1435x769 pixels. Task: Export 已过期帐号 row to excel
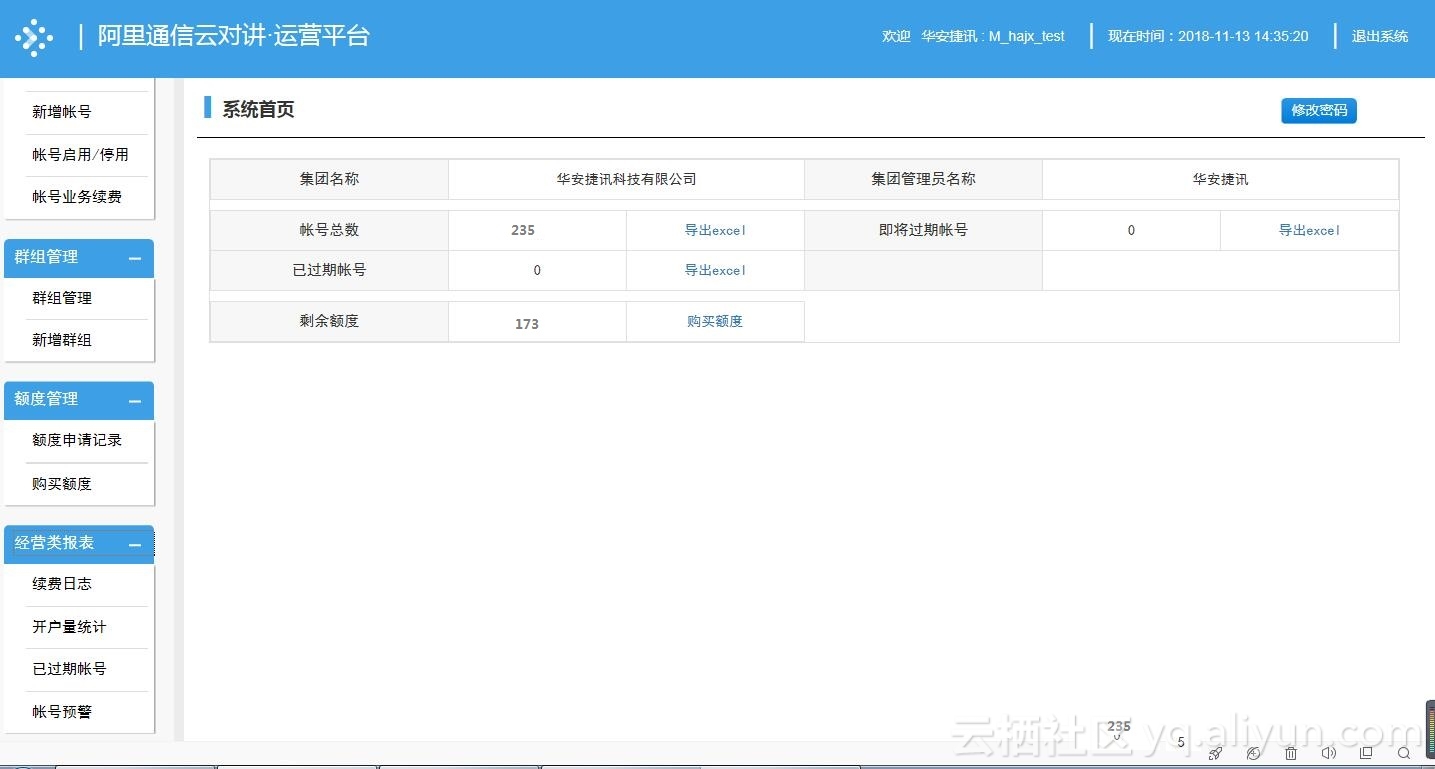tap(715, 270)
